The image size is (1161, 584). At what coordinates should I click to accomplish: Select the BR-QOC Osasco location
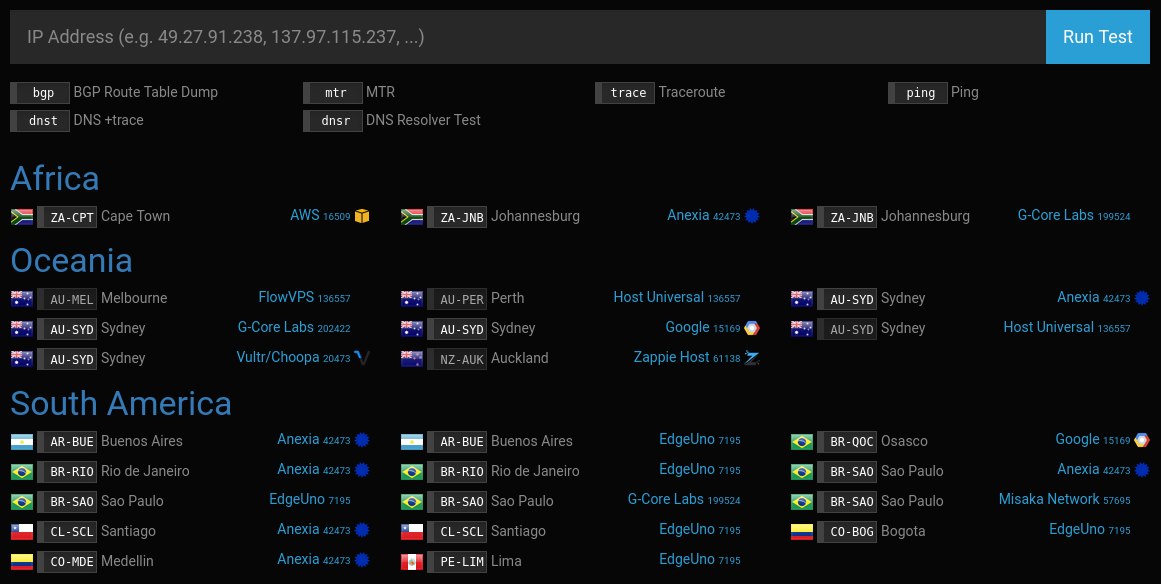847,442
